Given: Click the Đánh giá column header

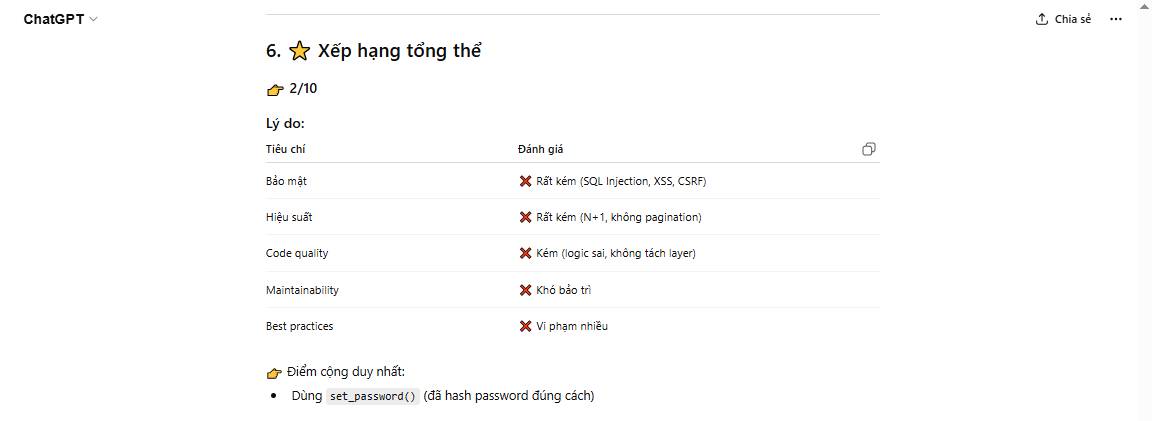Looking at the screenshot, I should pyautogui.click(x=540, y=149).
